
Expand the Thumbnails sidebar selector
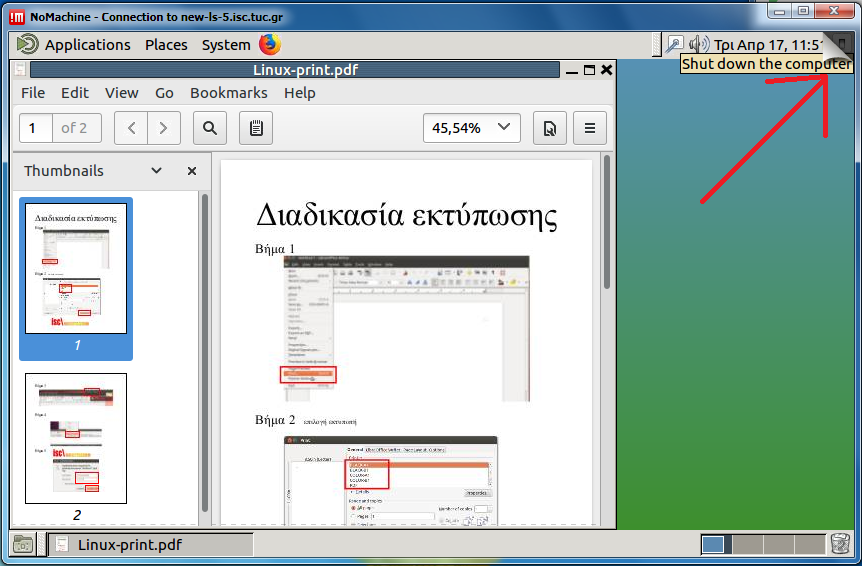coord(156,171)
